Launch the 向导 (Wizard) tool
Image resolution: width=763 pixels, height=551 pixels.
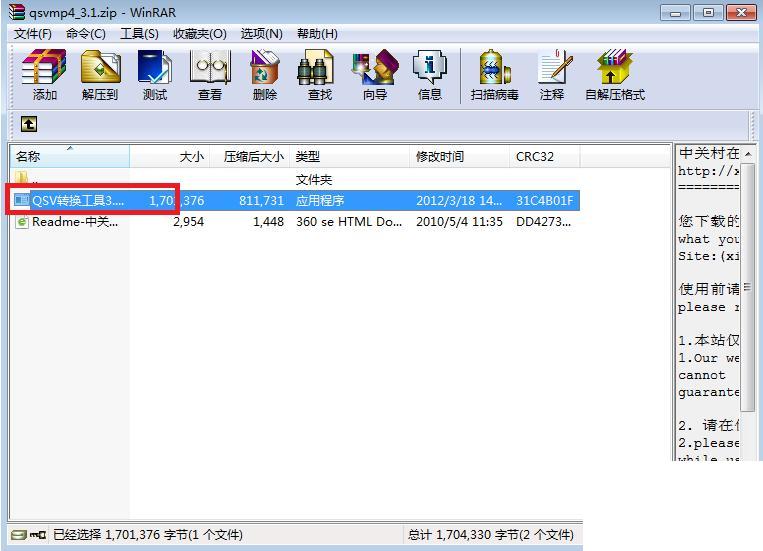click(374, 75)
